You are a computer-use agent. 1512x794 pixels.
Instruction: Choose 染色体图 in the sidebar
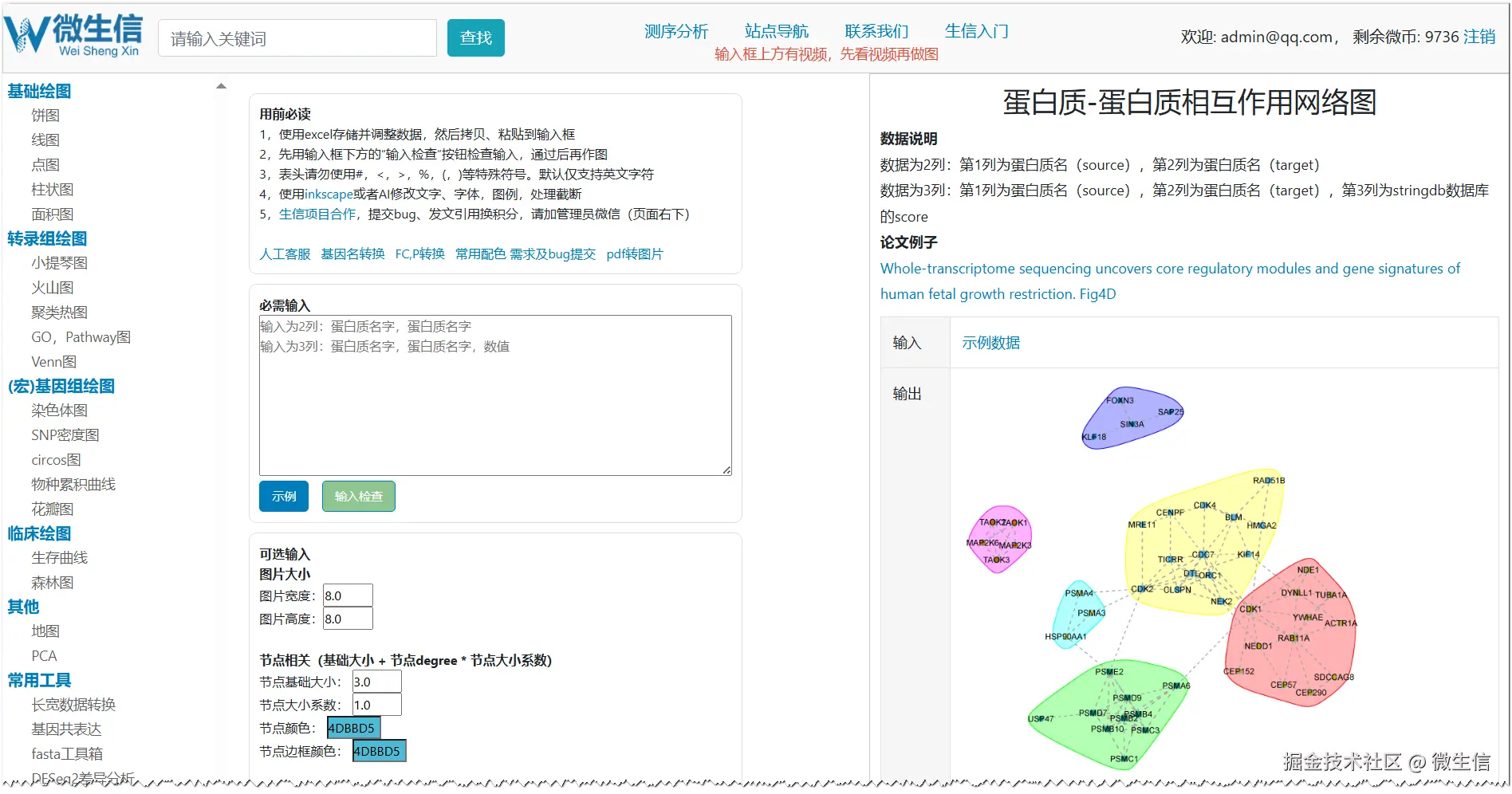click(60, 411)
